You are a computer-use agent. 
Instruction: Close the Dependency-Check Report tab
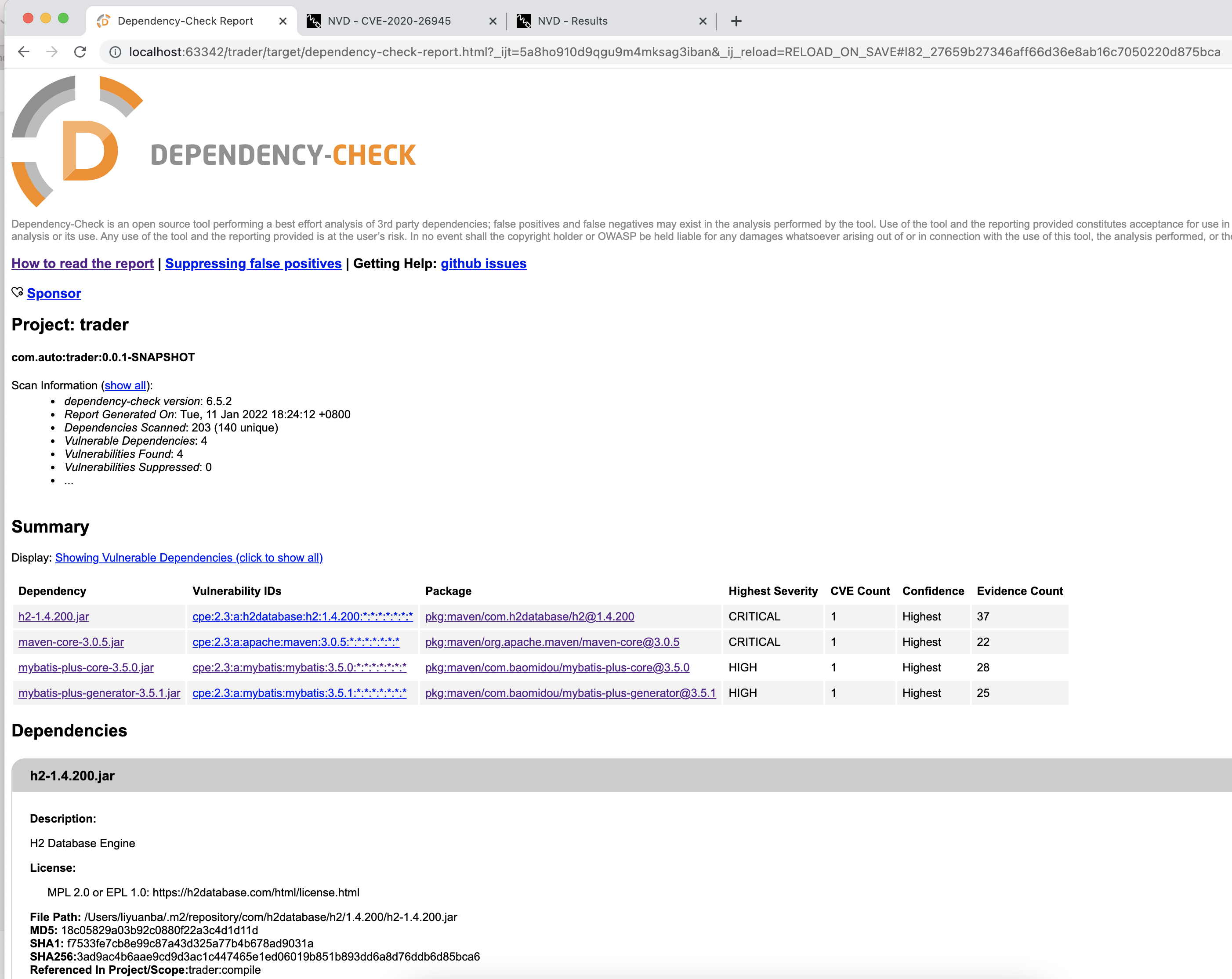[283, 21]
